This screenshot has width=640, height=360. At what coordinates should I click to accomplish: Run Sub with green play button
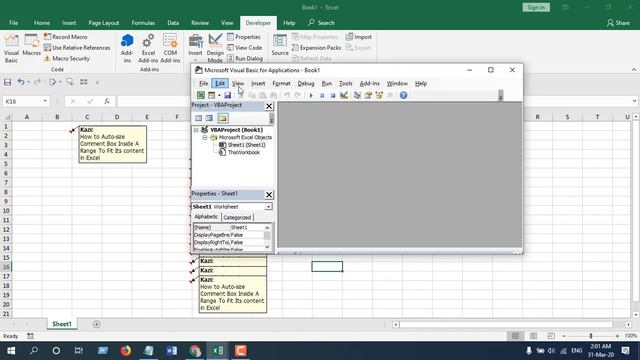pos(311,95)
